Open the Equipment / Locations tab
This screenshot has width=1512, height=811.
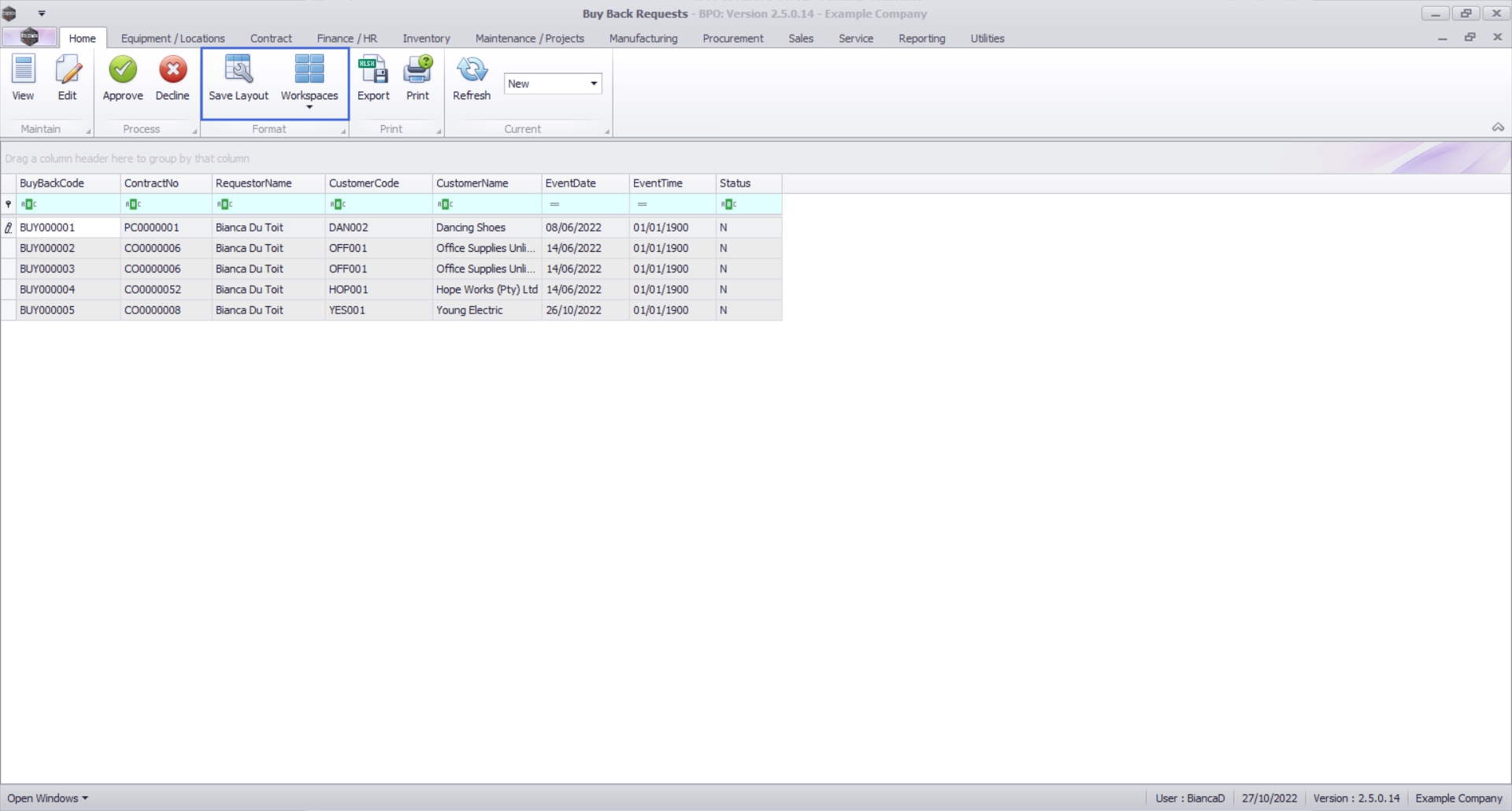172,38
